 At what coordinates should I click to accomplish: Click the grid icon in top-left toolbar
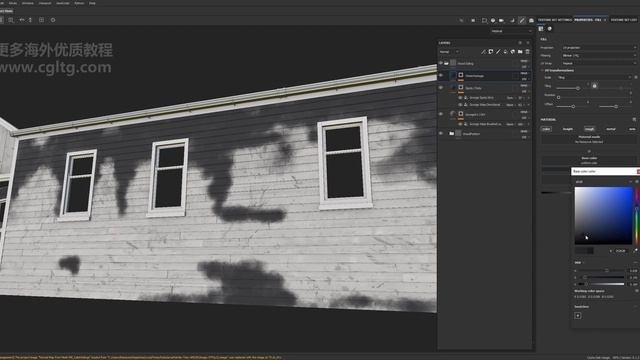tap(41, 20)
